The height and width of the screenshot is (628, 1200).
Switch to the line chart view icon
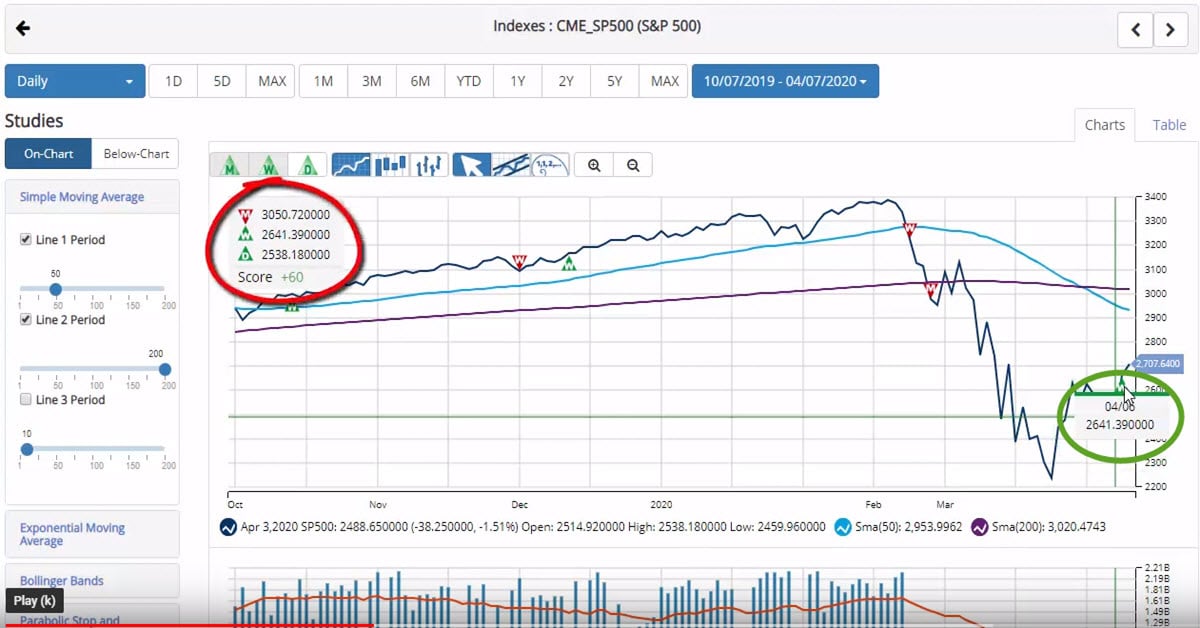[x=351, y=164]
